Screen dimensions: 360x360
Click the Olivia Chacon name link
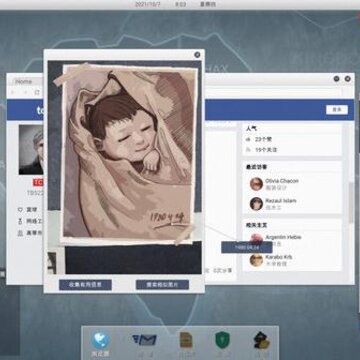click(x=282, y=181)
